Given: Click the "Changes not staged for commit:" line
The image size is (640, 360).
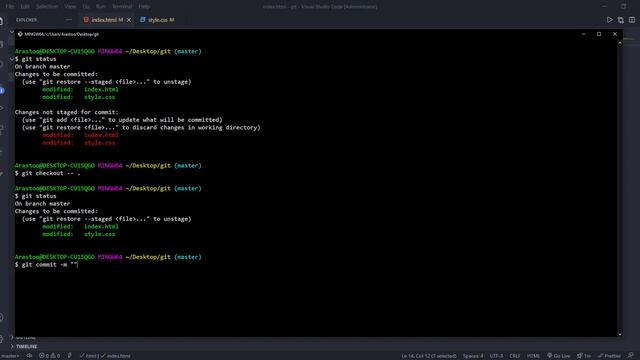Looking at the screenshot, I should click(x=67, y=112).
